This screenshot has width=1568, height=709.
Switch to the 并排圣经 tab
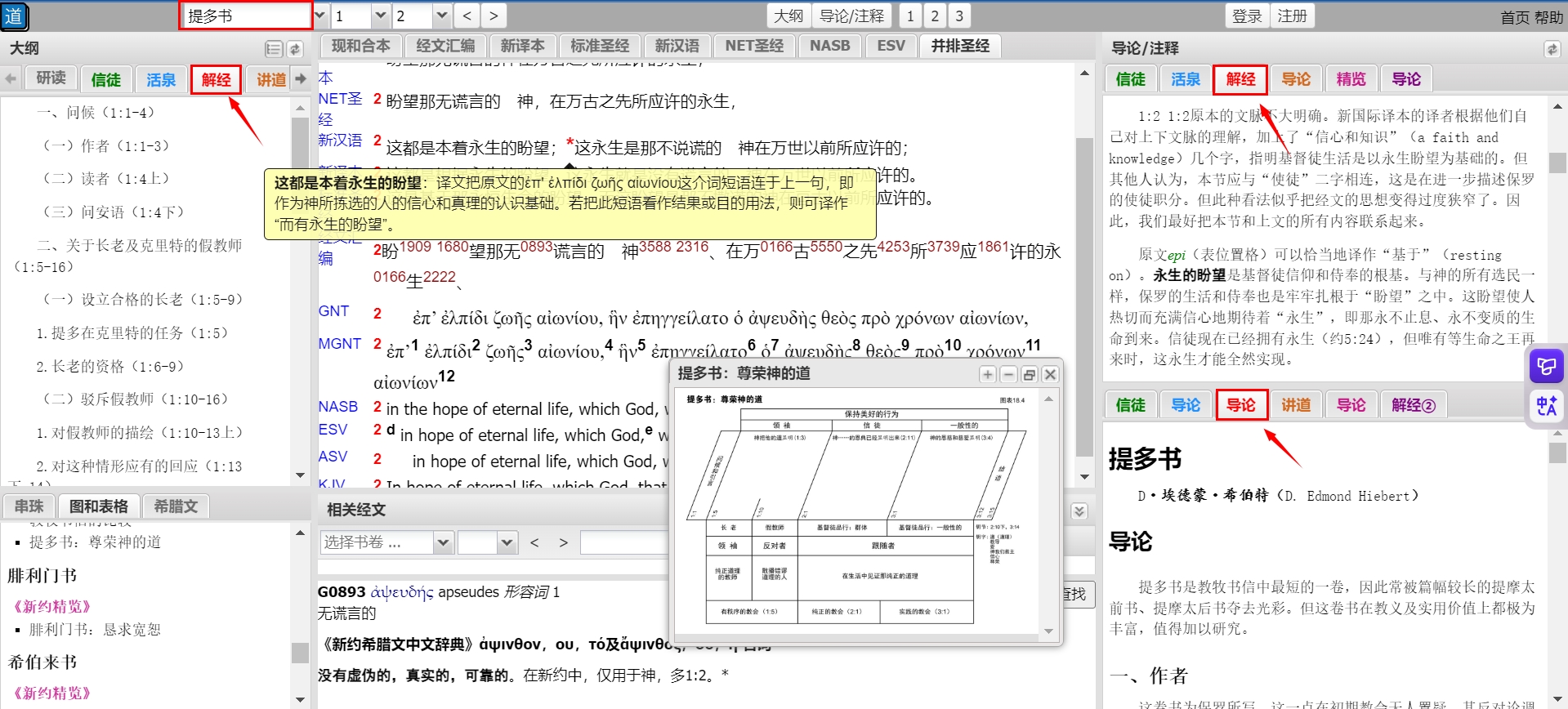point(960,46)
